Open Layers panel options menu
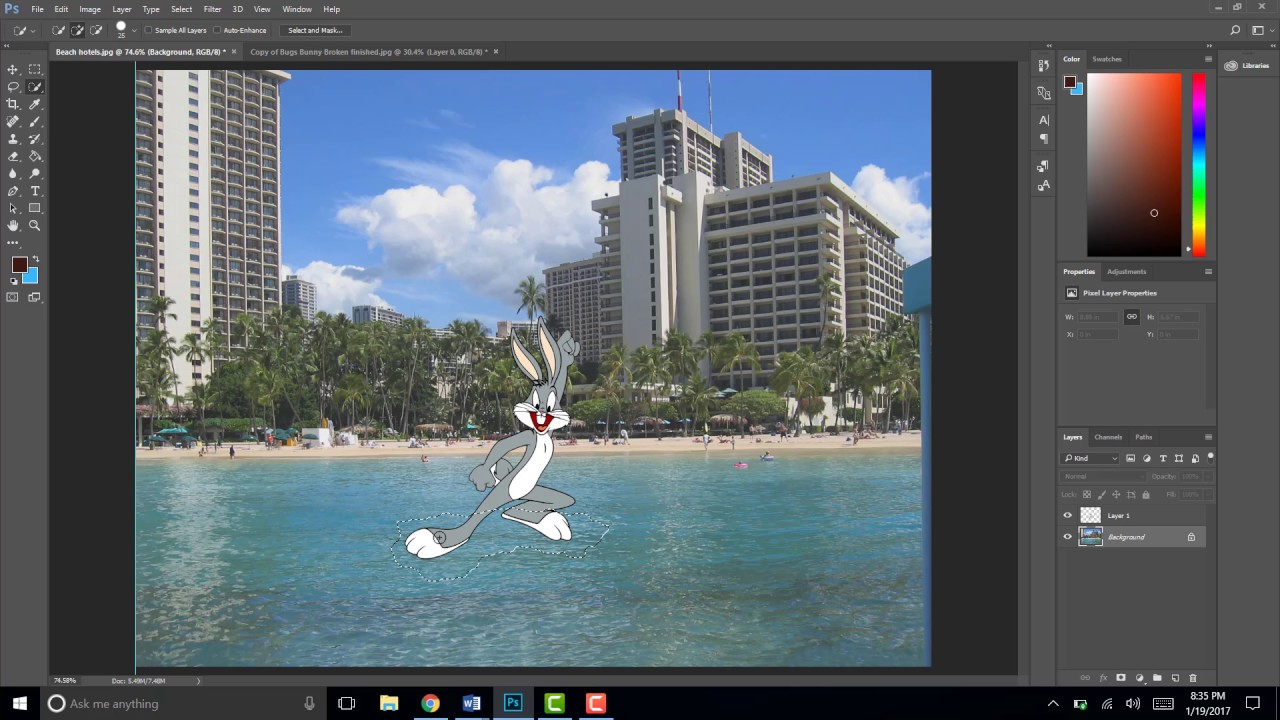This screenshot has height=720, width=1280. tap(1208, 437)
